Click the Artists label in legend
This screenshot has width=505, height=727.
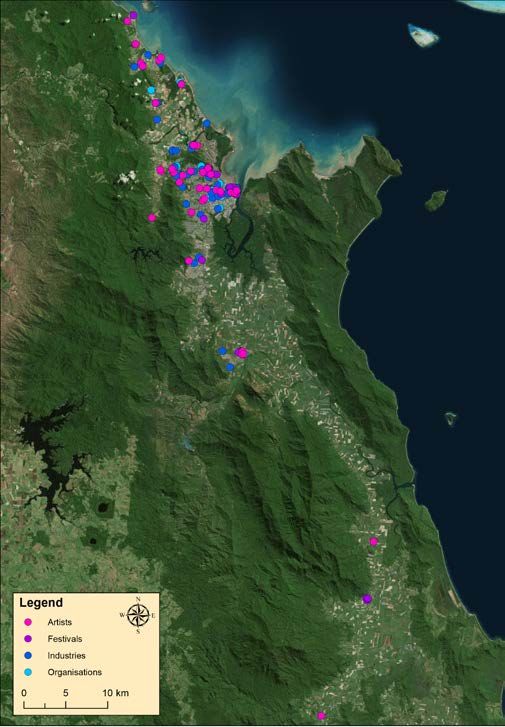[59, 622]
